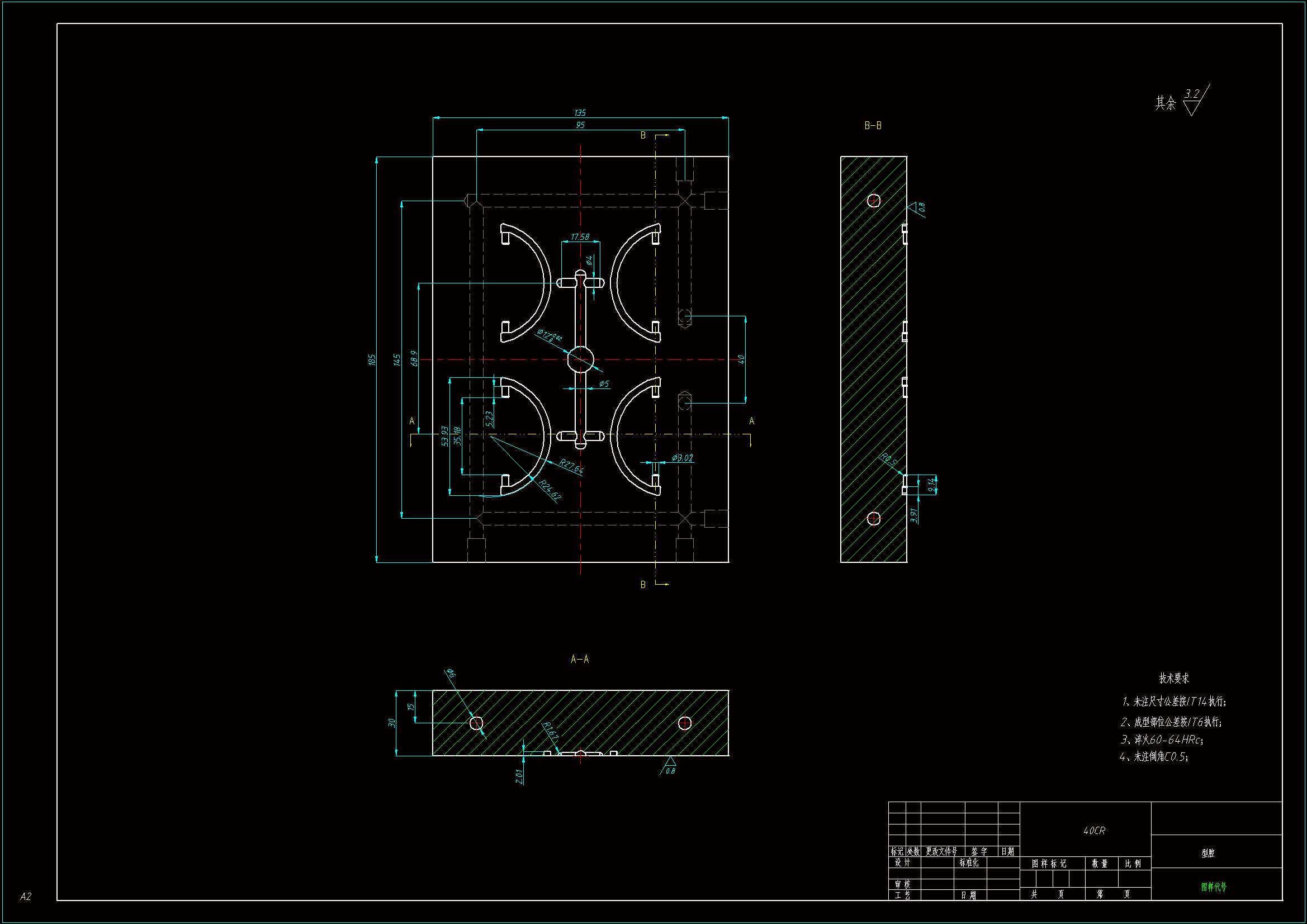
Task: Click the A2 sheet size label
Action: [x=26, y=896]
